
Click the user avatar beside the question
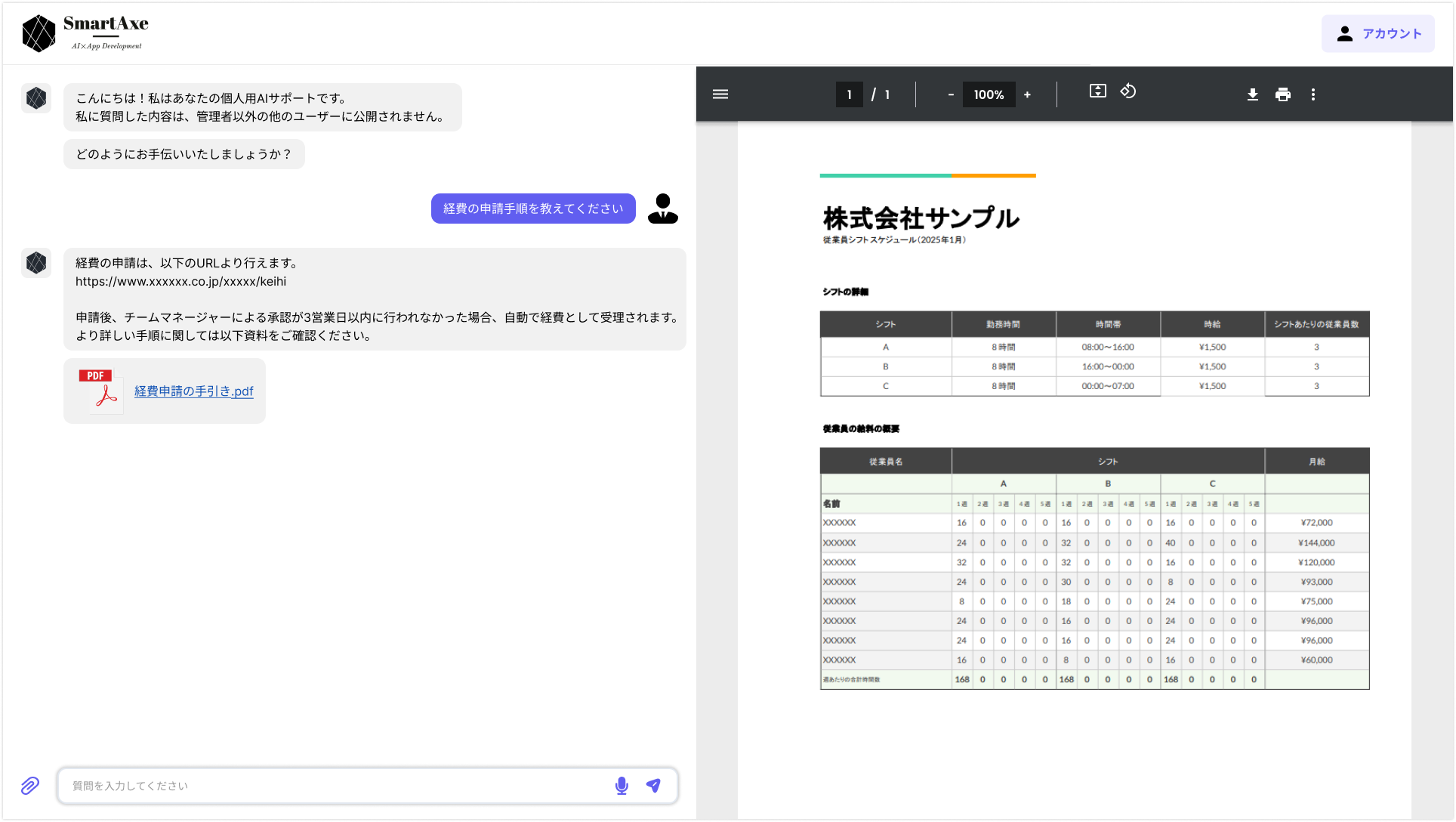tap(662, 209)
